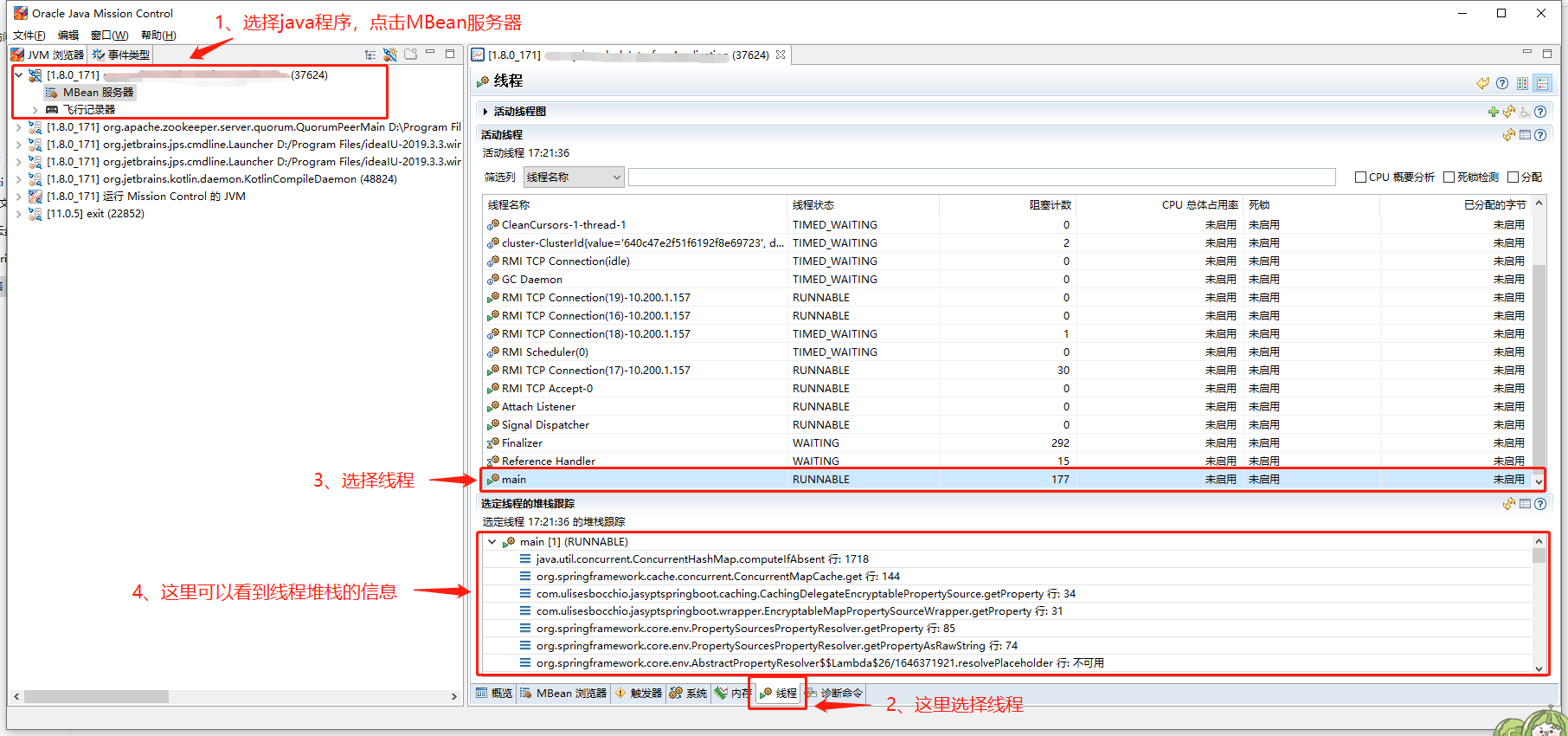Image resolution: width=1568 pixels, height=736 pixels.
Task: Switch to vertical section layout icon
Action: pos(1543,83)
